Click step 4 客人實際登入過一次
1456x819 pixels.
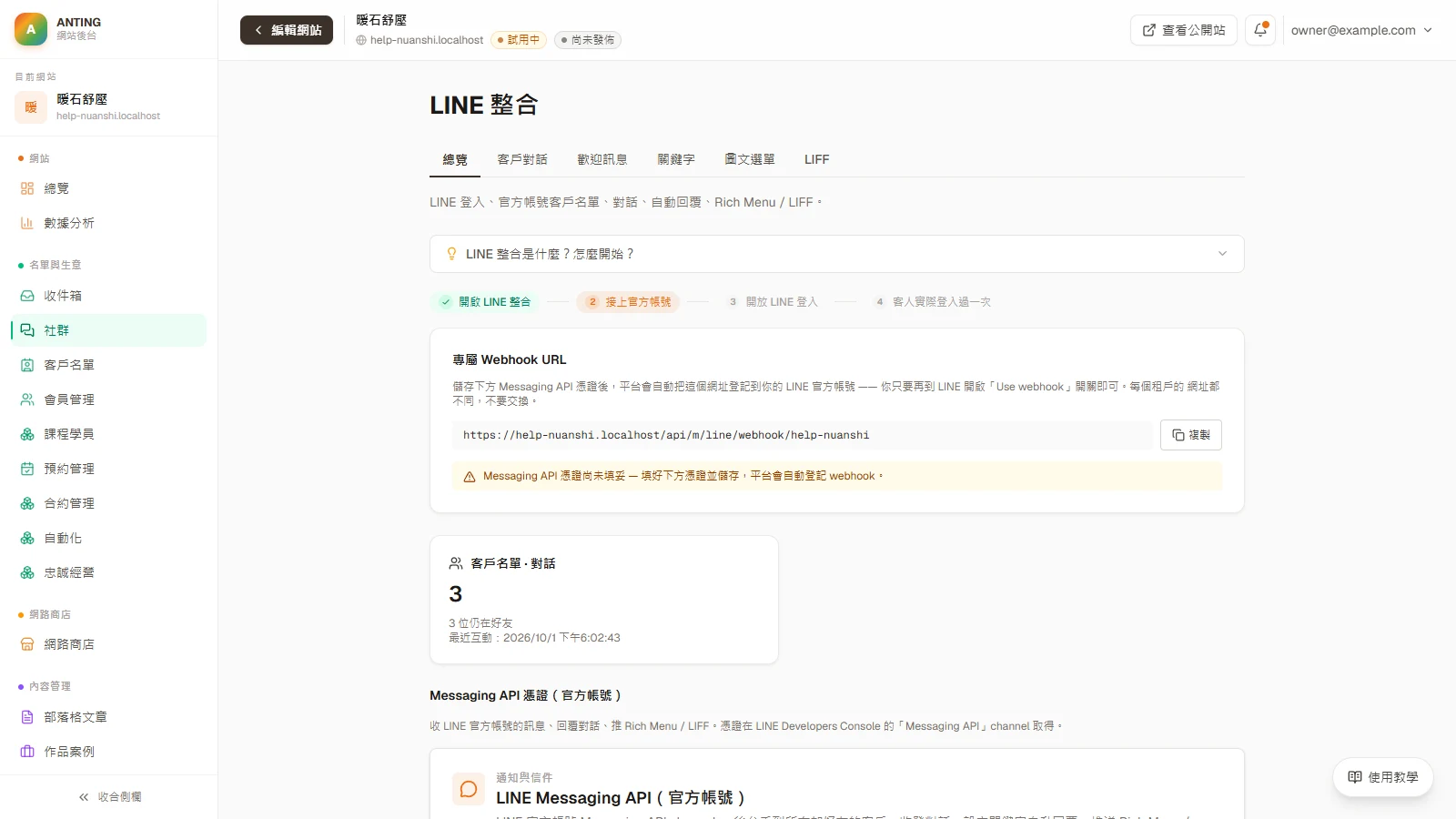click(x=933, y=302)
